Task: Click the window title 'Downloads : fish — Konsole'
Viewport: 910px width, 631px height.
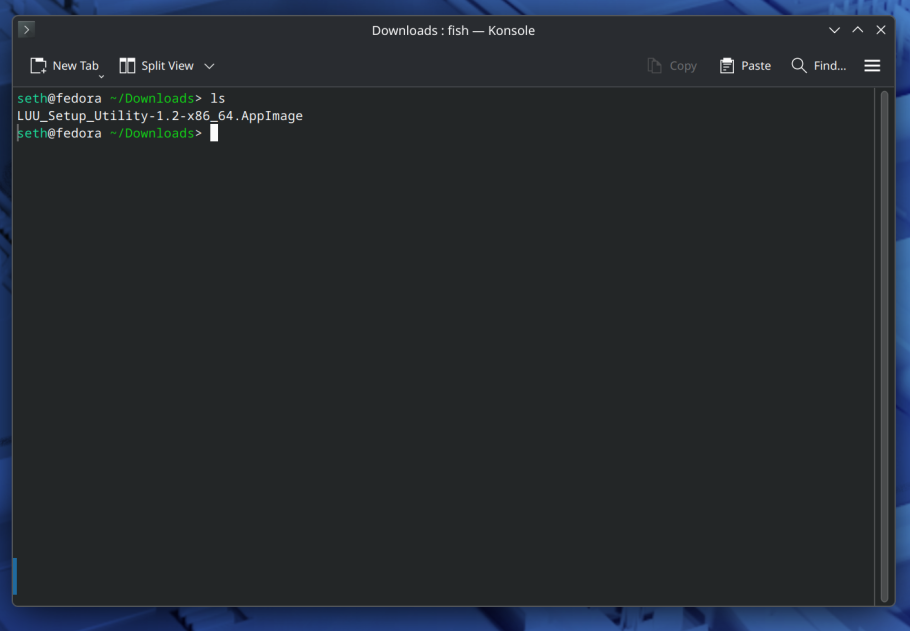Action: [453, 30]
